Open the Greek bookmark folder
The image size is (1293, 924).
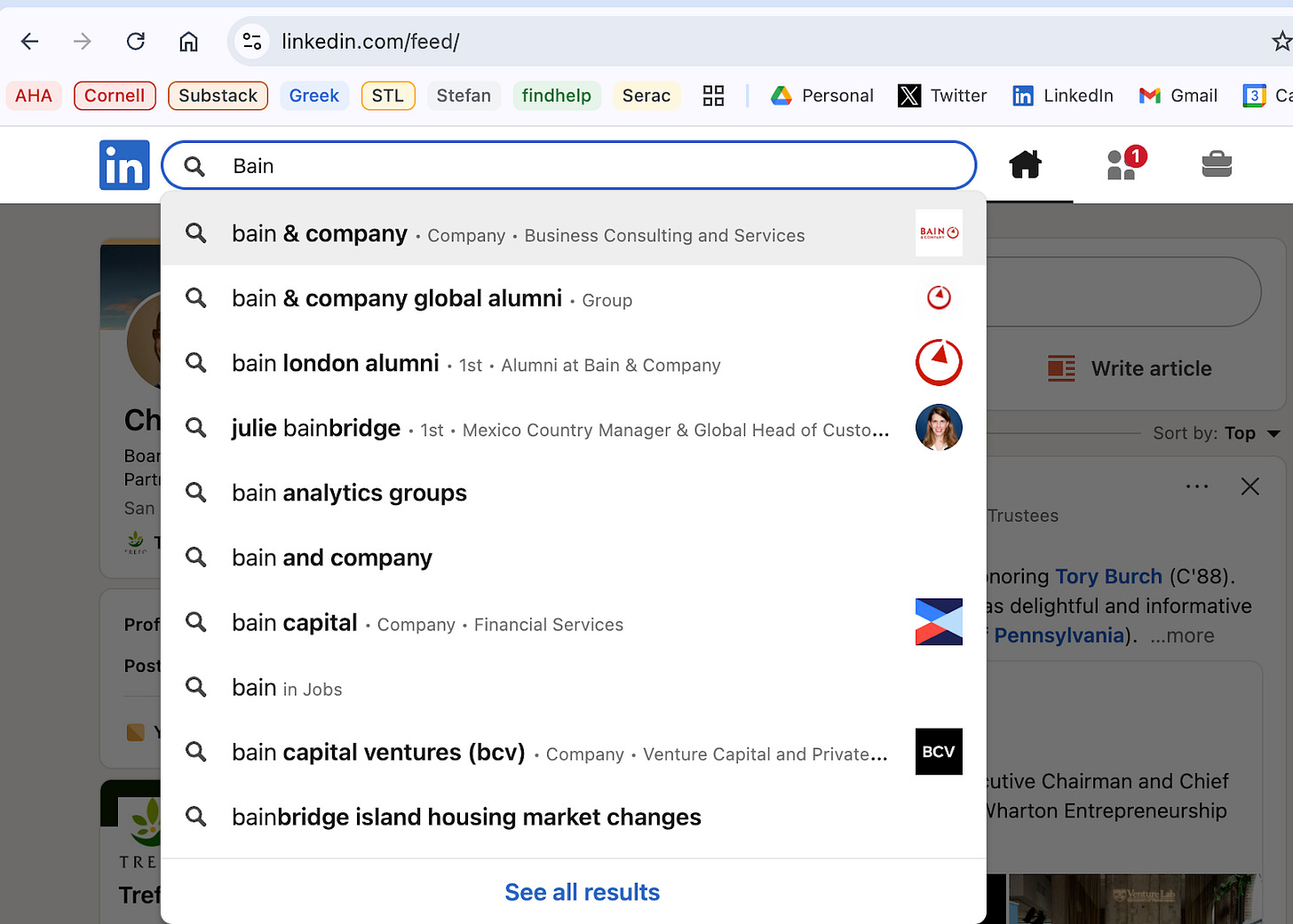coord(314,96)
